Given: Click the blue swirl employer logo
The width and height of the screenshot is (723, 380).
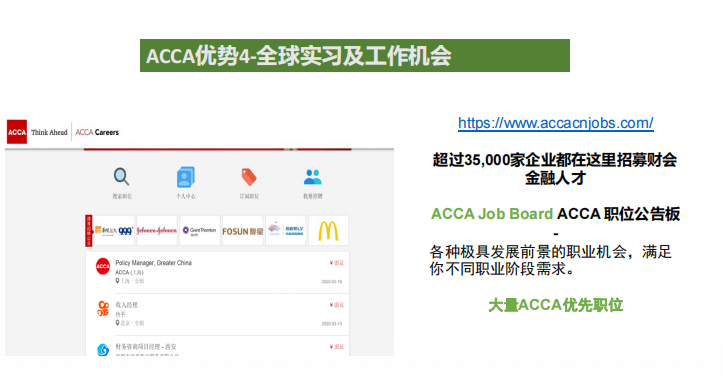Looking at the screenshot, I should (103, 350).
